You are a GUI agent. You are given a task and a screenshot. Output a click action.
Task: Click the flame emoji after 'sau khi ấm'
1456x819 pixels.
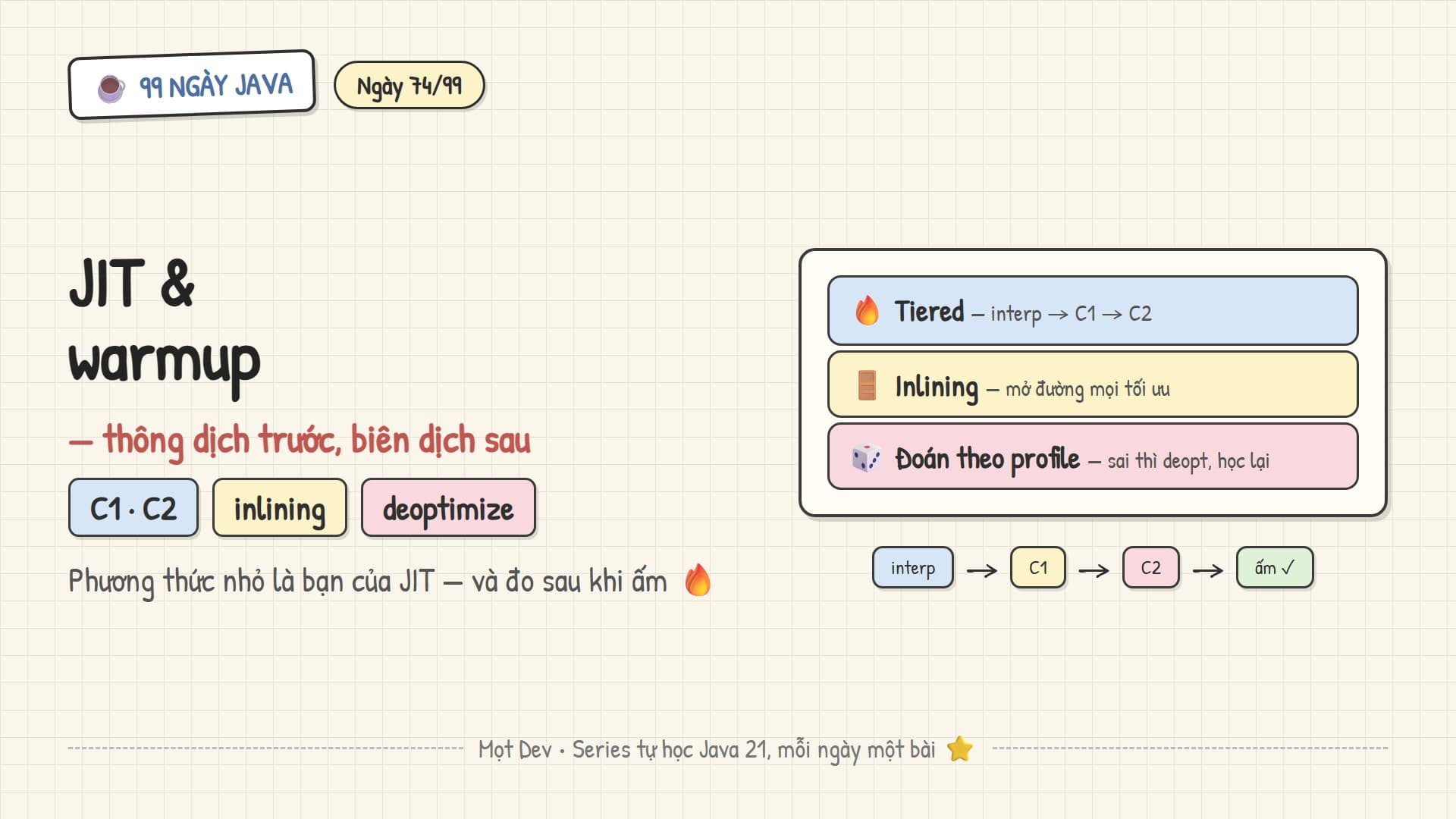(x=698, y=581)
